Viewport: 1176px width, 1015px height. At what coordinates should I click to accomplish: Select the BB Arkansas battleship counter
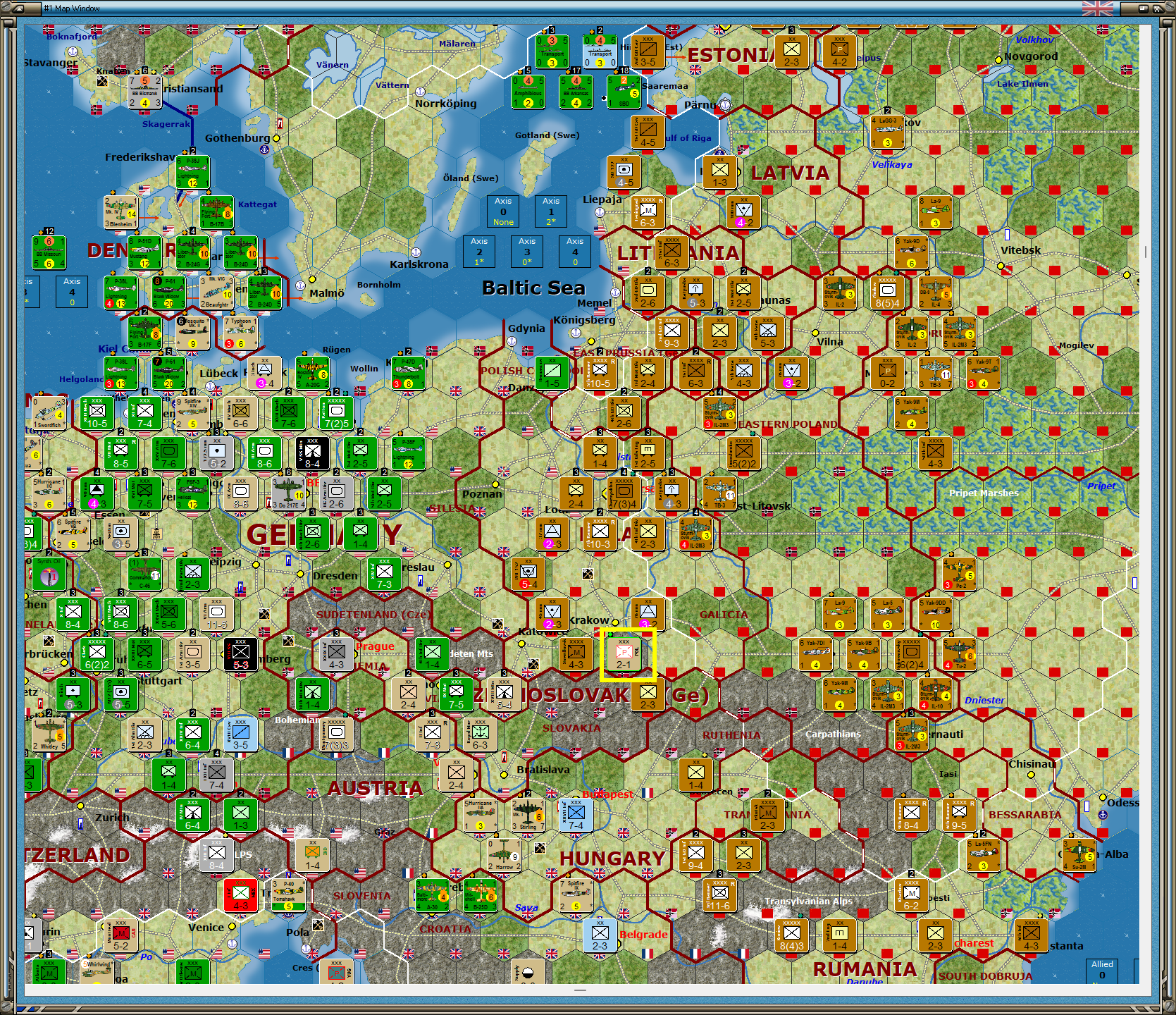576,92
